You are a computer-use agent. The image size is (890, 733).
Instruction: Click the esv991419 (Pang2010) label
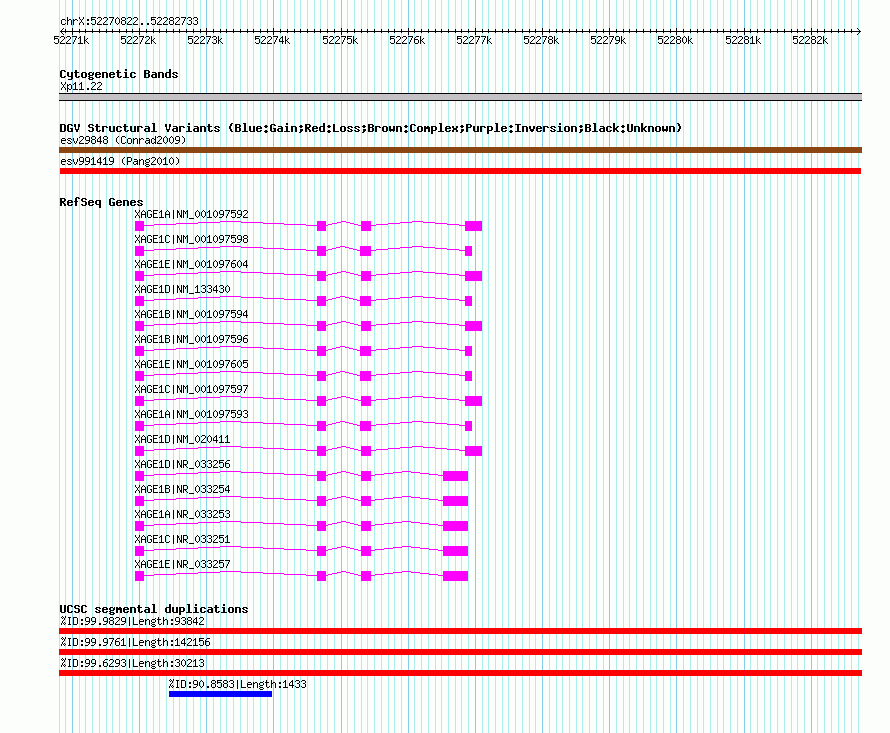tap(120, 161)
